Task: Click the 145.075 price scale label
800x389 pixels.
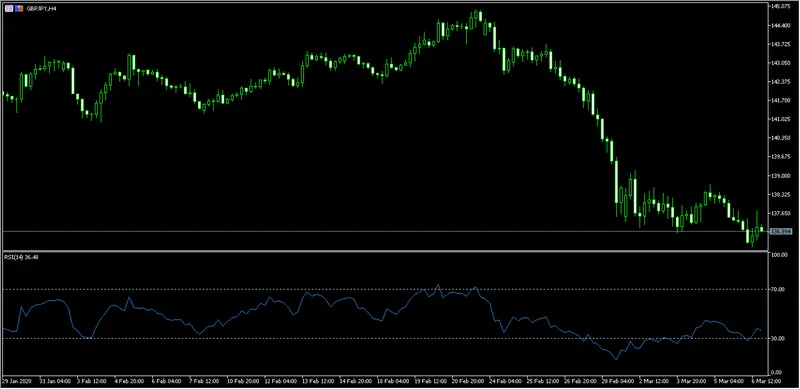Action: point(782,7)
